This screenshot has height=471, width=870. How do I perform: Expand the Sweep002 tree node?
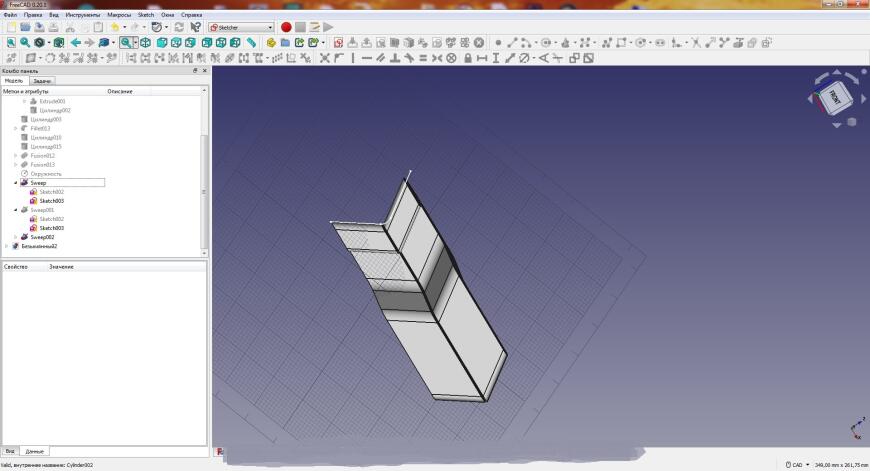16,237
